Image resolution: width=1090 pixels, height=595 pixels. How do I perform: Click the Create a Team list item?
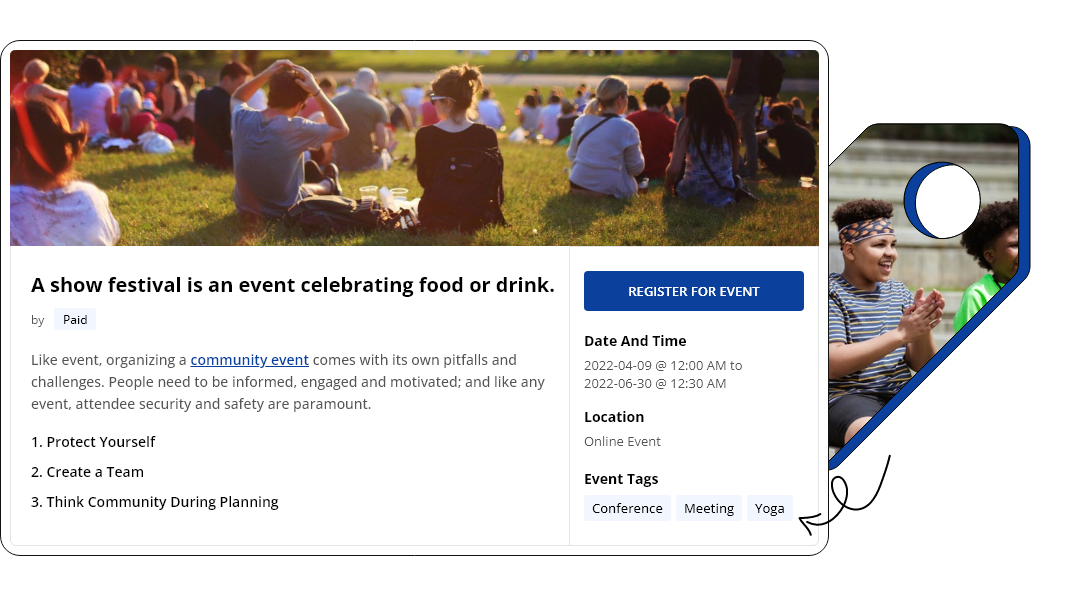pos(87,472)
